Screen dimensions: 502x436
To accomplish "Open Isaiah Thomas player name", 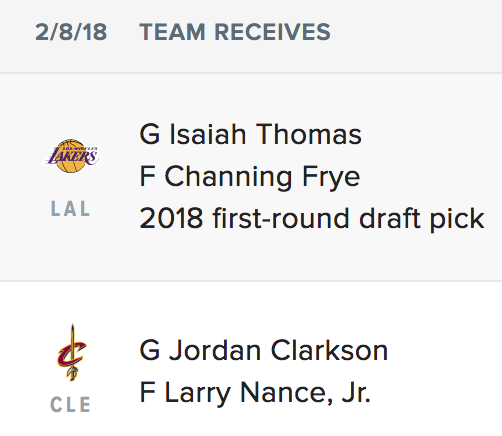I will (x=266, y=134).
